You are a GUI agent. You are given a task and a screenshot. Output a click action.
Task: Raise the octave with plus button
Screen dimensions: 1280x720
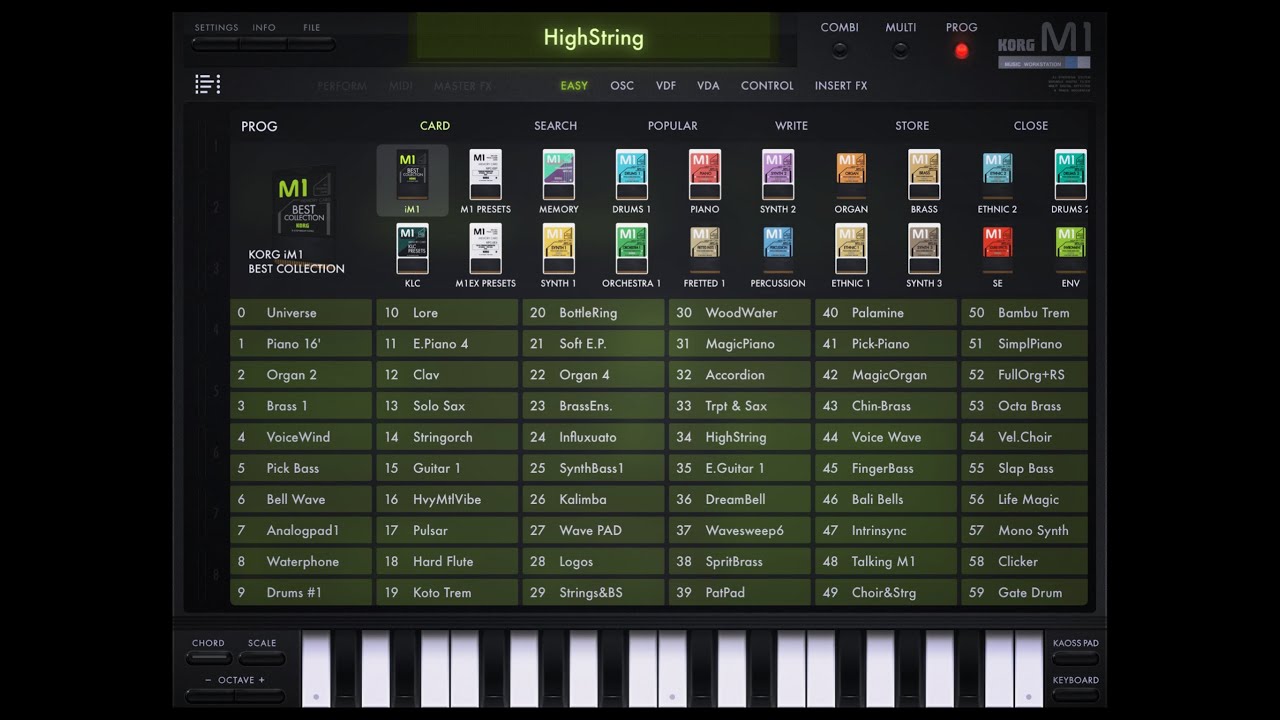(x=260, y=695)
